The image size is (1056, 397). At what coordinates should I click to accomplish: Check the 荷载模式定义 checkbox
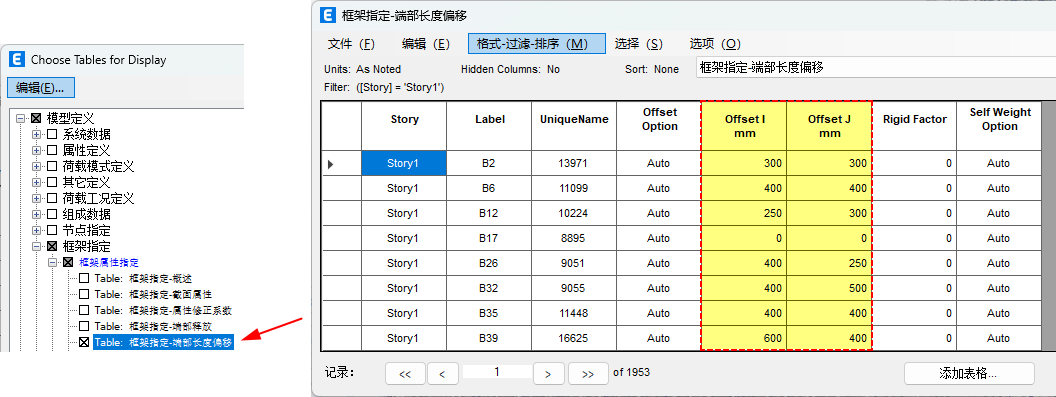click(52, 166)
